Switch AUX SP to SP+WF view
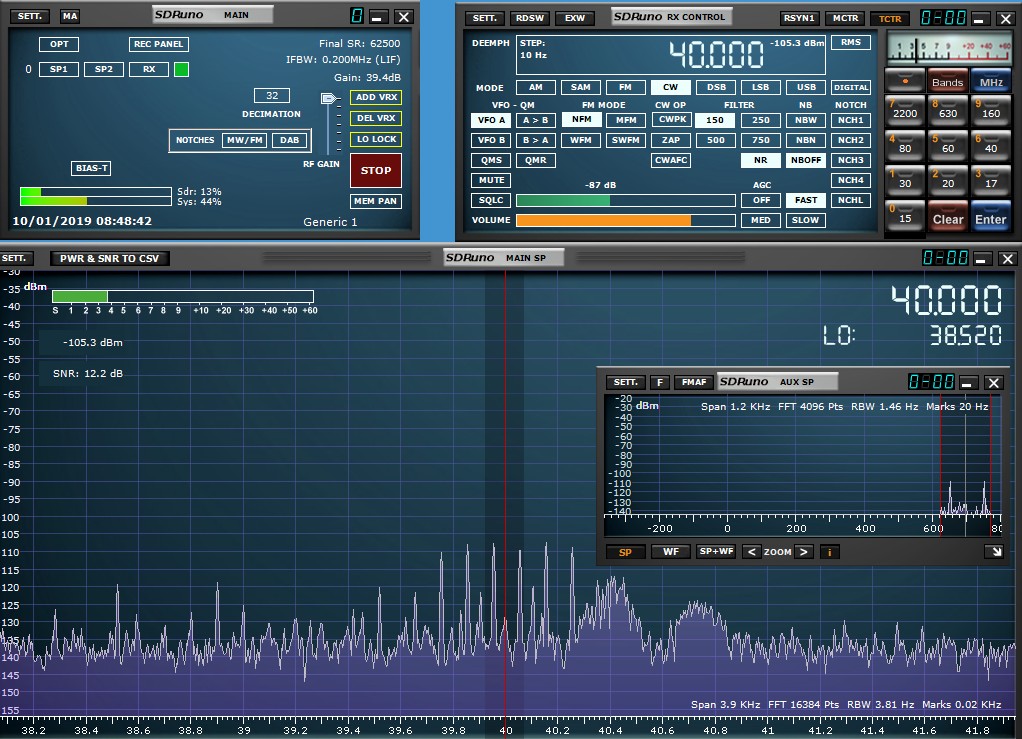Image resolution: width=1022 pixels, height=739 pixels. pos(716,552)
